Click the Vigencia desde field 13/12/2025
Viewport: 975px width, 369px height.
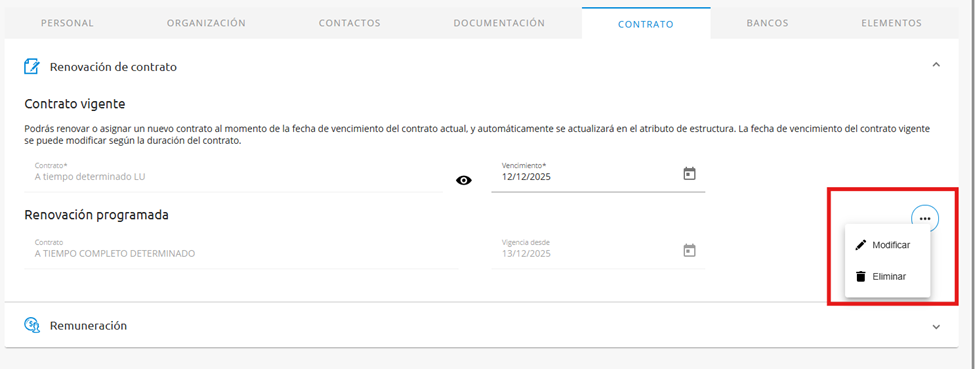click(x=598, y=253)
